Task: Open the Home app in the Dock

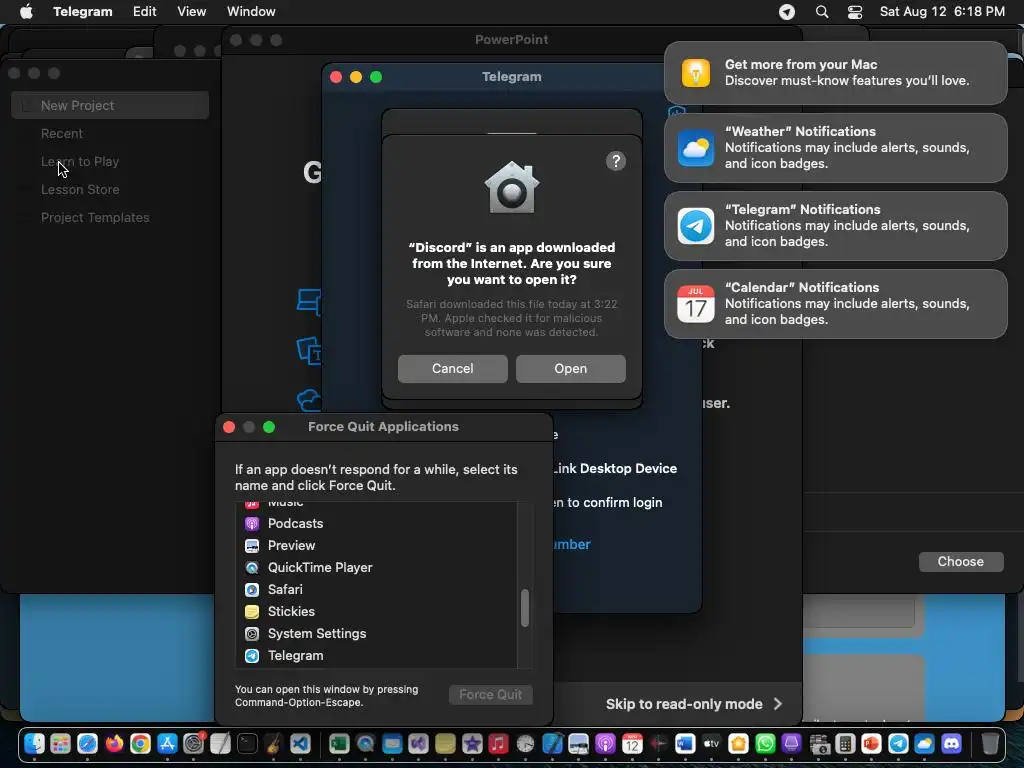Action: pyautogui.click(x=739, y=743)
